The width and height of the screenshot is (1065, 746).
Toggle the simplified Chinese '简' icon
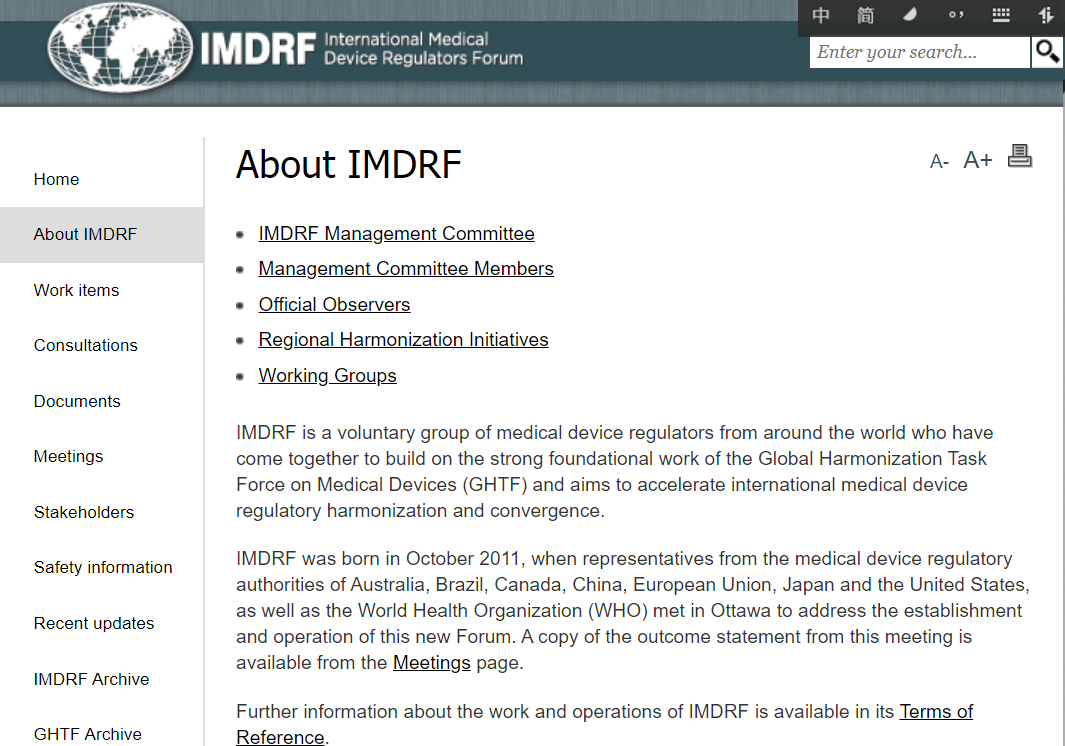click(x=865, y=15)
